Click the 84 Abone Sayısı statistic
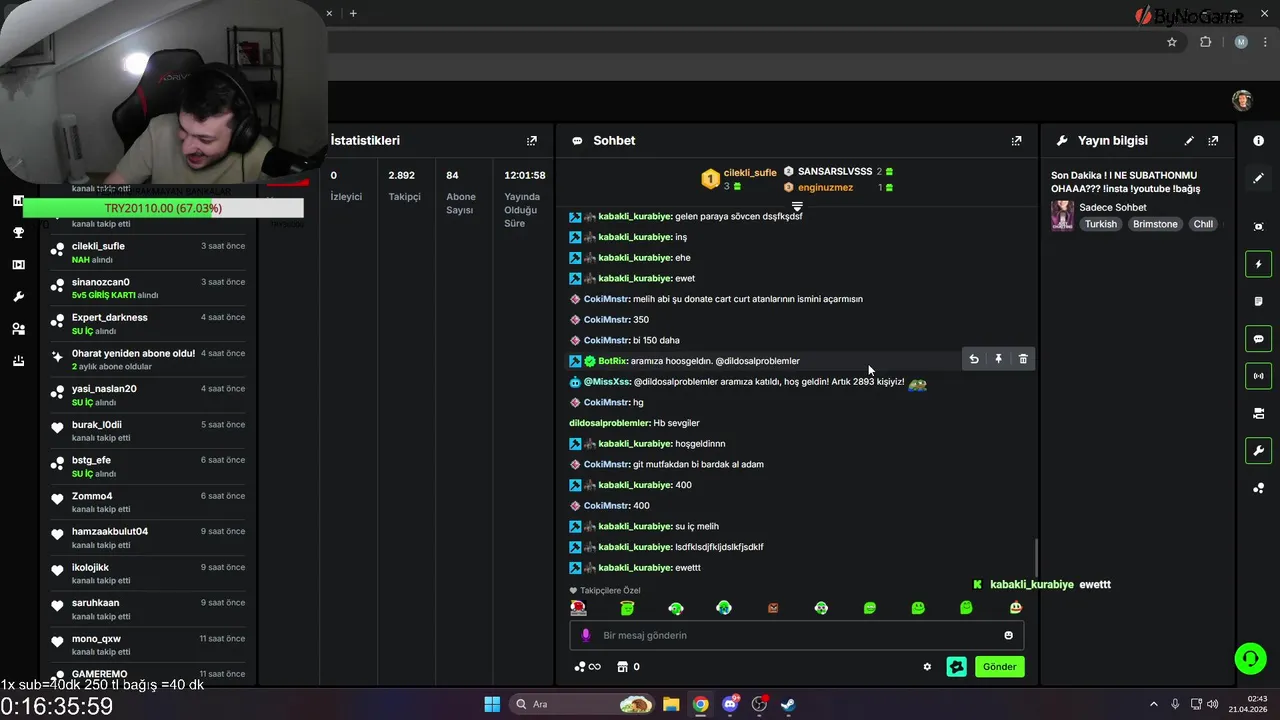 click(461, 193)
